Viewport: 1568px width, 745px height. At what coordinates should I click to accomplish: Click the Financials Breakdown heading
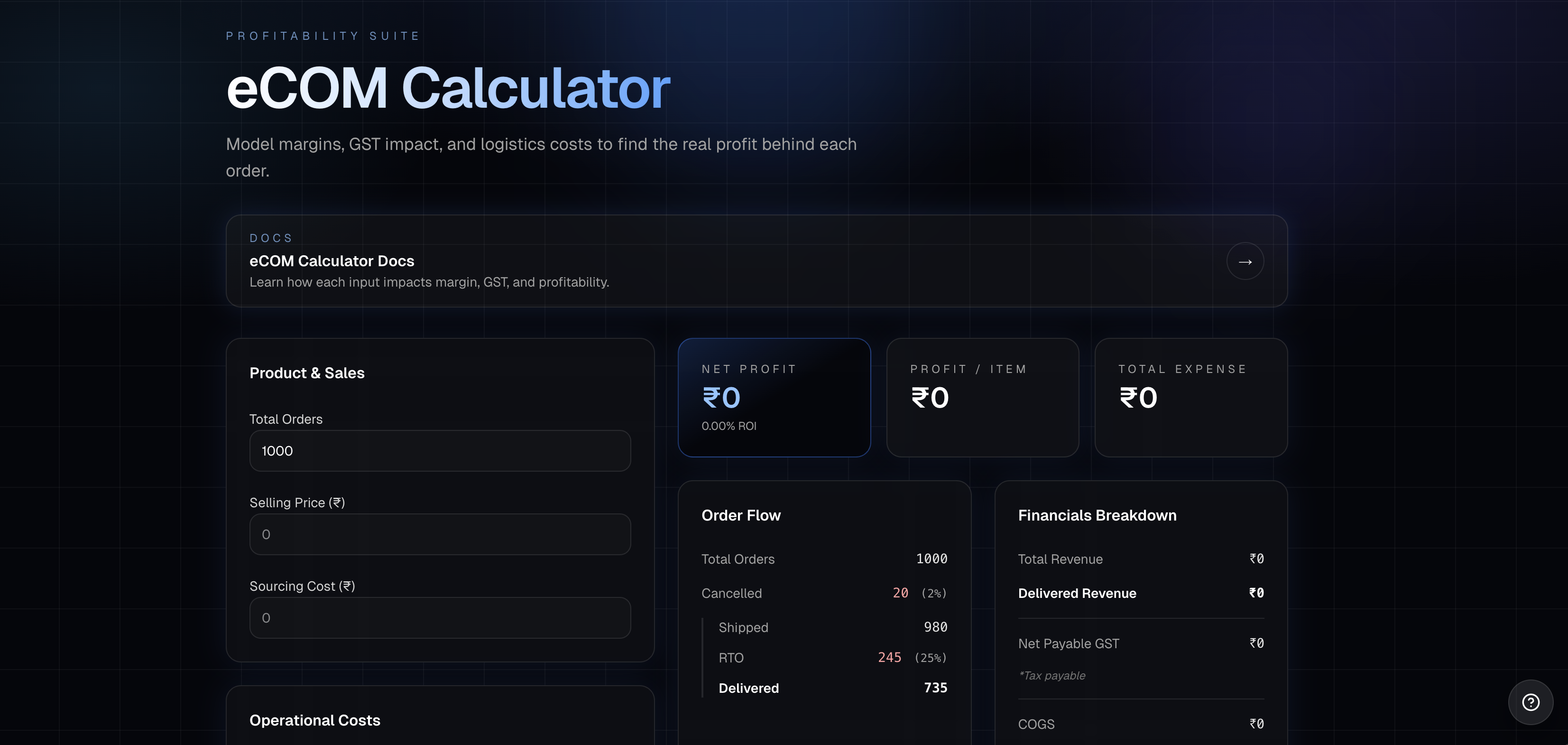[x=1097, y=515]
